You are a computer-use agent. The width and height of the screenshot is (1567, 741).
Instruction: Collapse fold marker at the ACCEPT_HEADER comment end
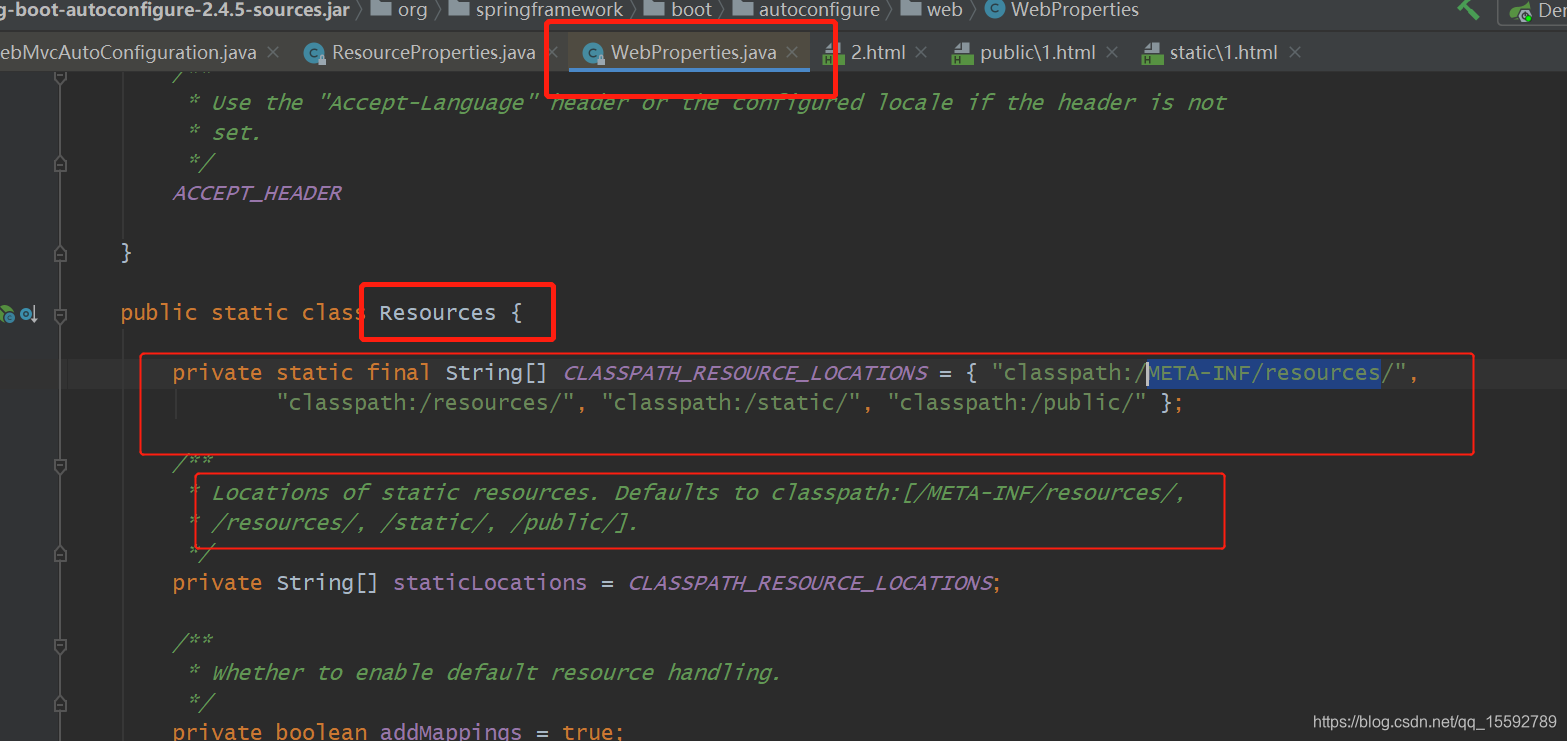click(60, 163)
